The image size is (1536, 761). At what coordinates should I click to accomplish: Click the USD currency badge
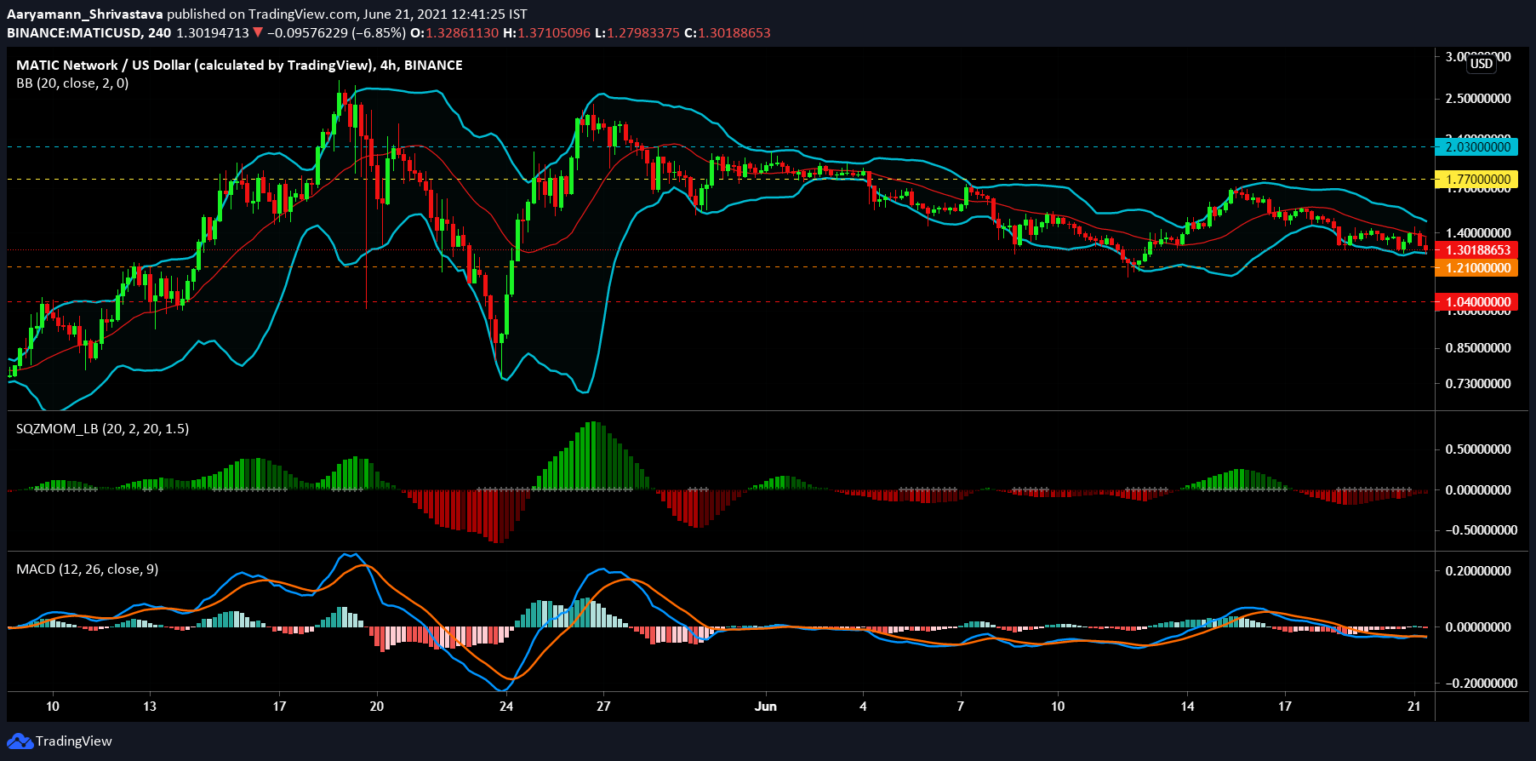tap(1481, 64)
